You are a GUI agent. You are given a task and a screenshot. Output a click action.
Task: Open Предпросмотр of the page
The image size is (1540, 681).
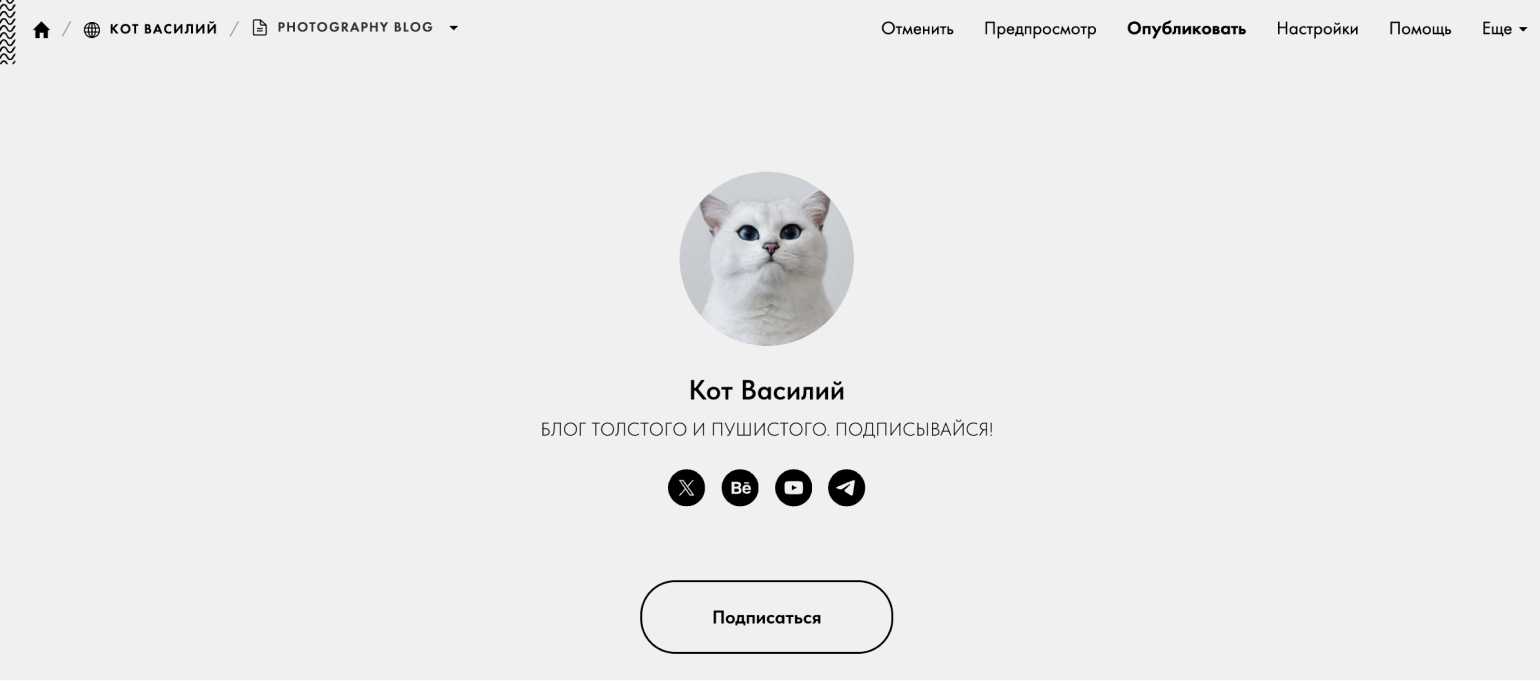tap(1040, 29)
